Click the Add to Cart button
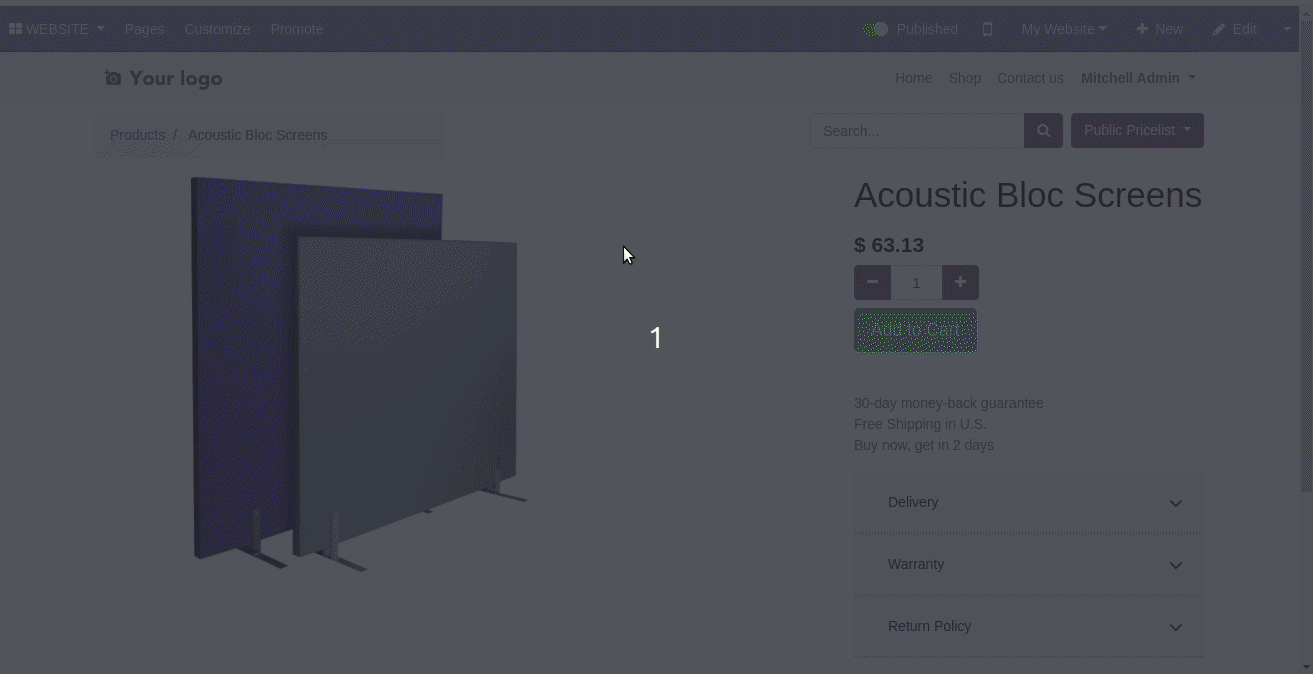This screenshot has height=674, width=1313. click(915, 330)
